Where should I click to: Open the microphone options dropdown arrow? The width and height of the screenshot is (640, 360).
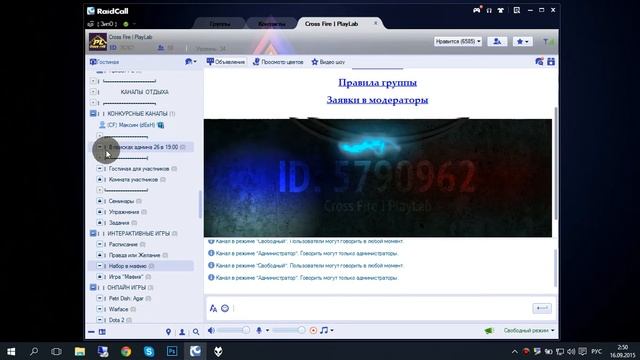click(x=267, y=331)
